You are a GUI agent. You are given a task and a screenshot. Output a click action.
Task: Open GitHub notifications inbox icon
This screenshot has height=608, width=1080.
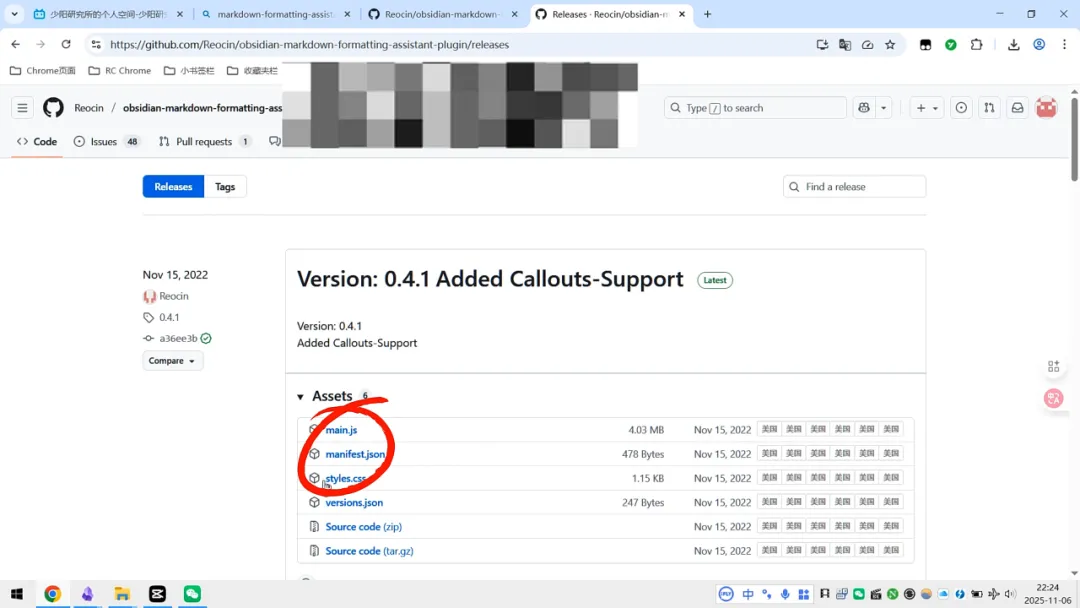point(1017,108)
